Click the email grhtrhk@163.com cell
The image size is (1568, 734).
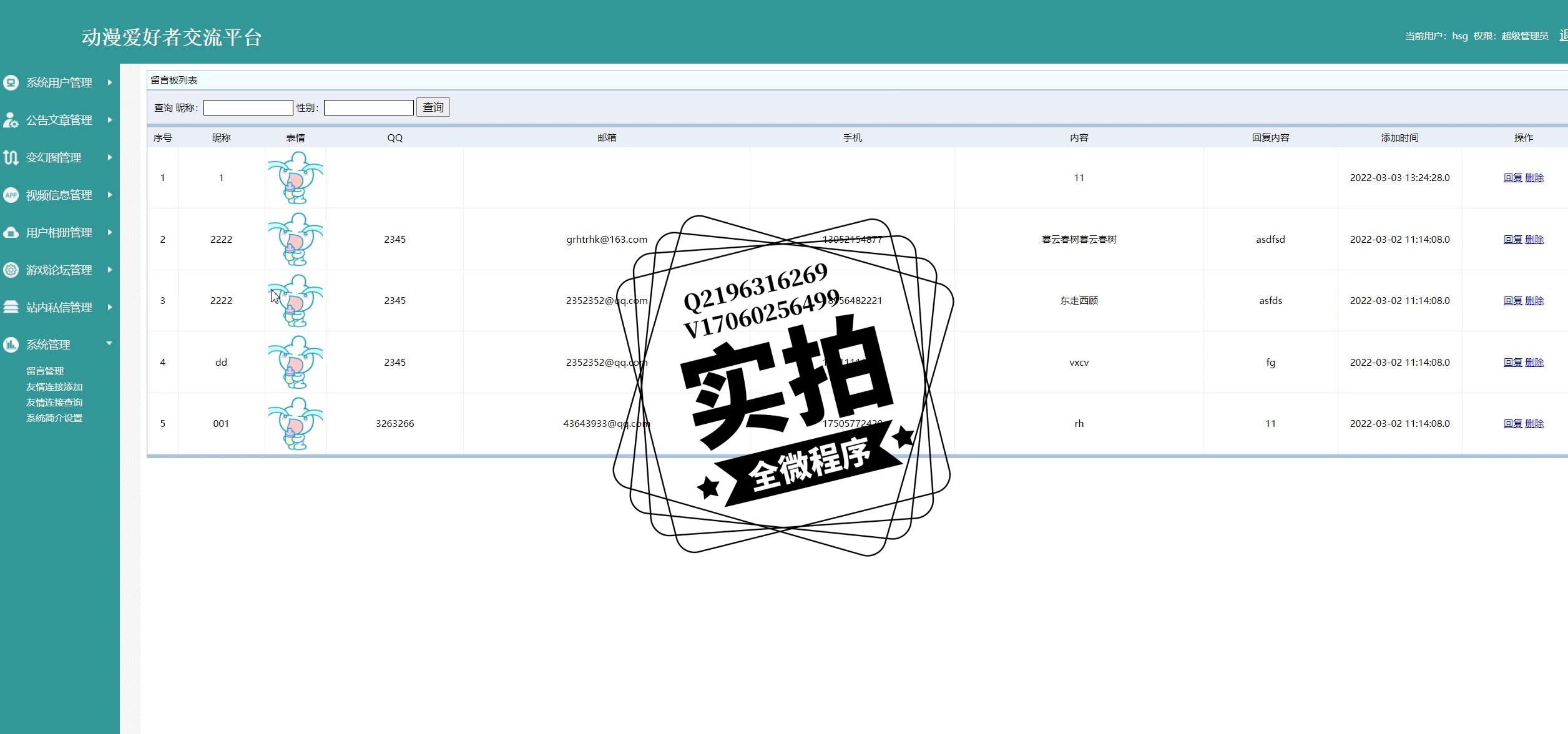(607, 240)
